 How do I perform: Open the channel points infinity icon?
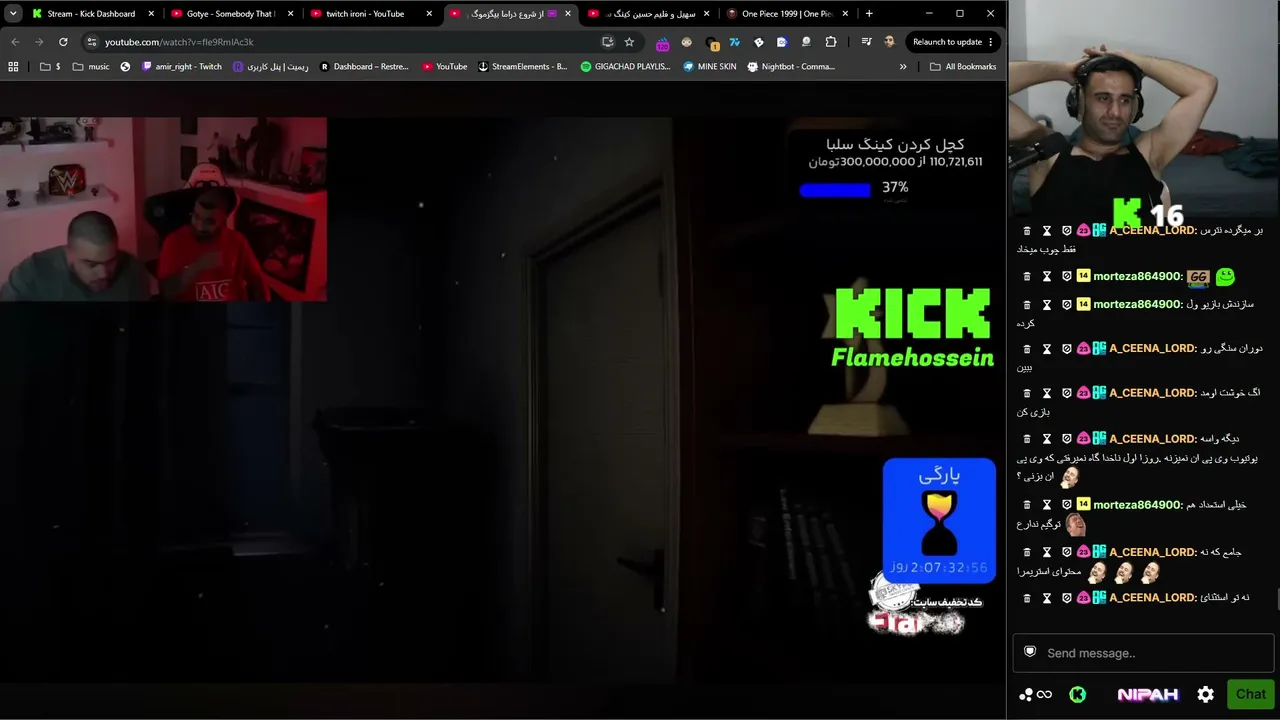[x=1036, y=694]
